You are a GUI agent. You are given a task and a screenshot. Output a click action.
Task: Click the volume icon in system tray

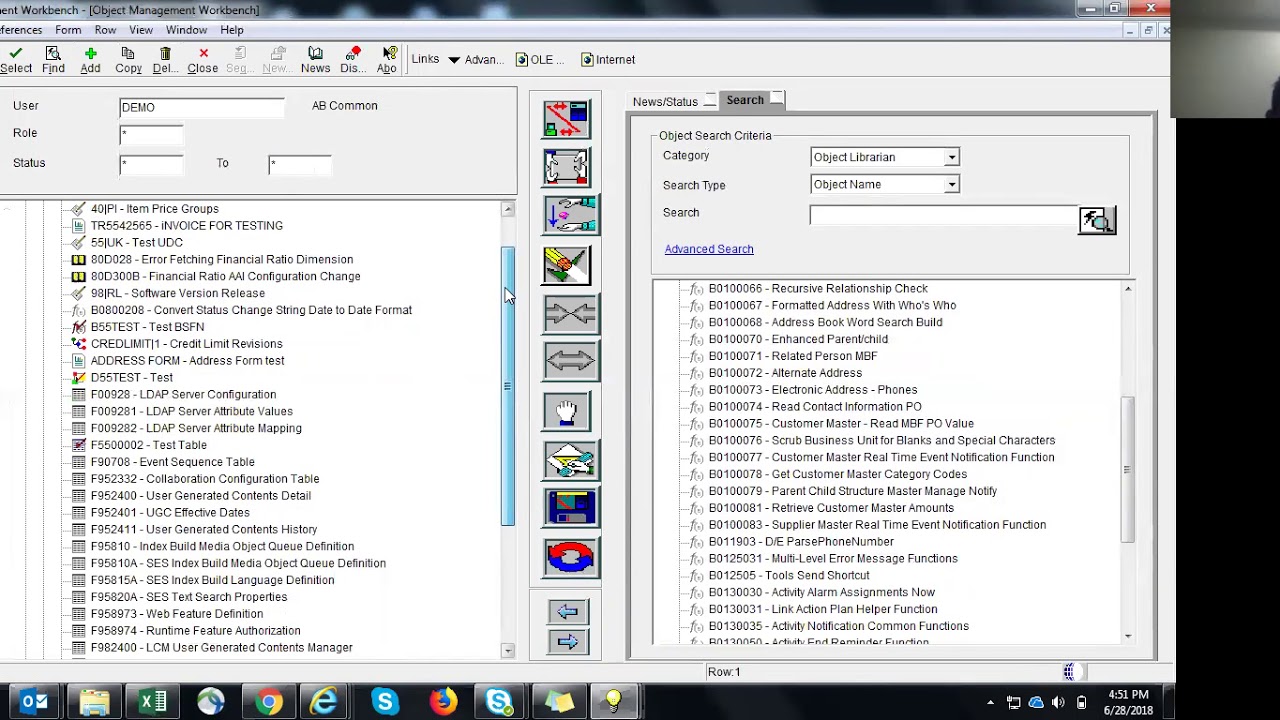coord(1058,703)
